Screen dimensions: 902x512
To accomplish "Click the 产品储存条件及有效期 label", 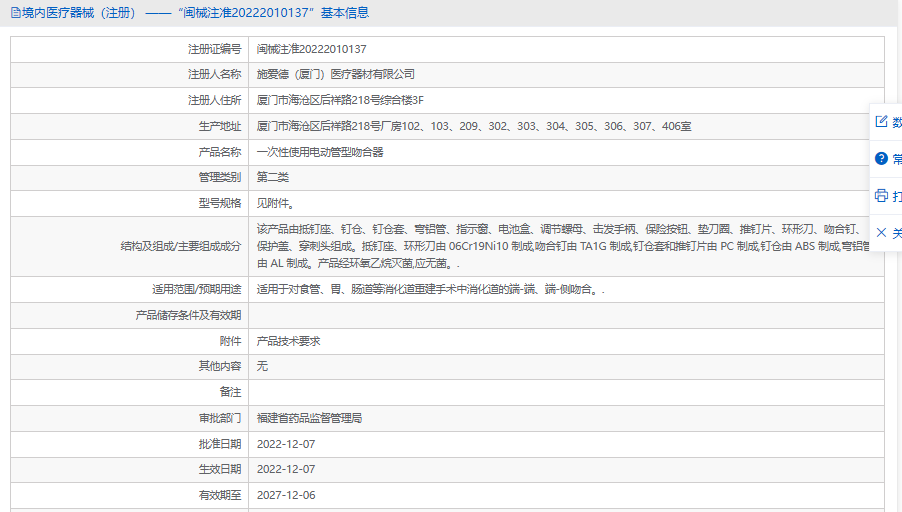I will click(x=188, y=315).
